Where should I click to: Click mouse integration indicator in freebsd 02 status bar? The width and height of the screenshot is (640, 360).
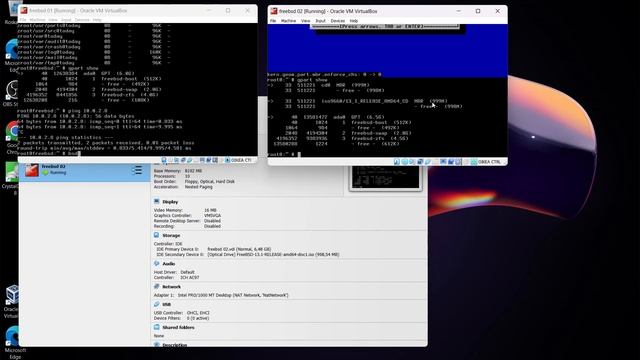[466, 162]
